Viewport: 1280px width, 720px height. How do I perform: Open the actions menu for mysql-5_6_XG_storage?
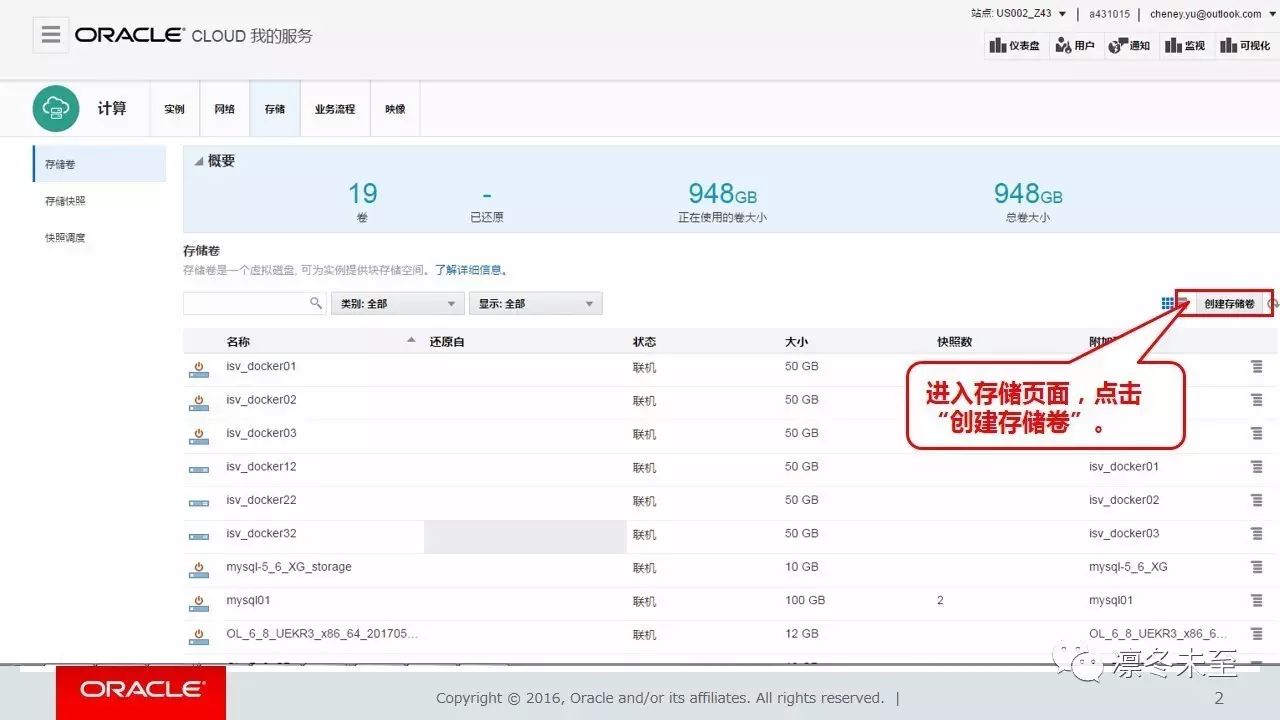coord(1257,568)
